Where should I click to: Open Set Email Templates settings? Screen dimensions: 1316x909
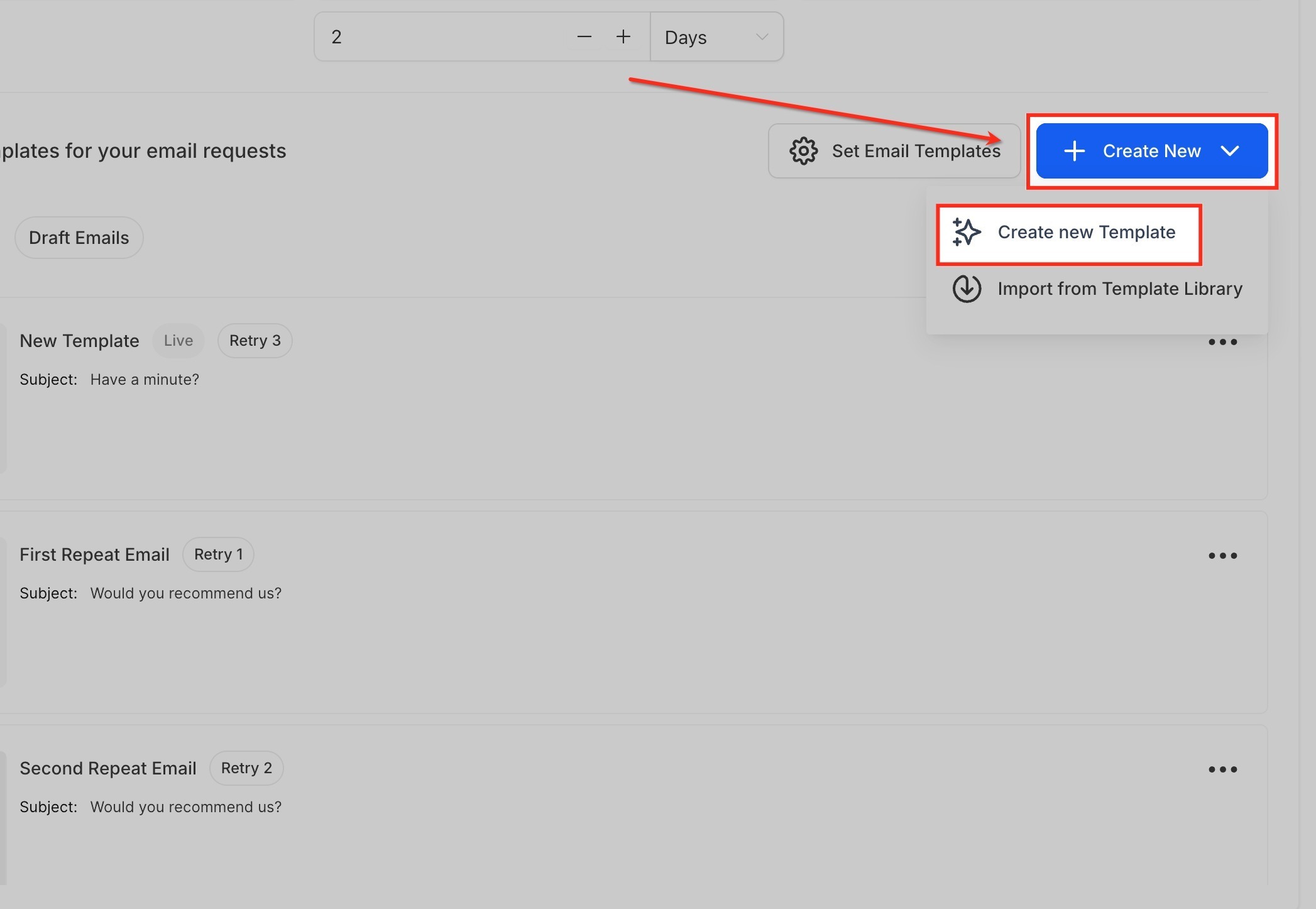click(894, 151)
